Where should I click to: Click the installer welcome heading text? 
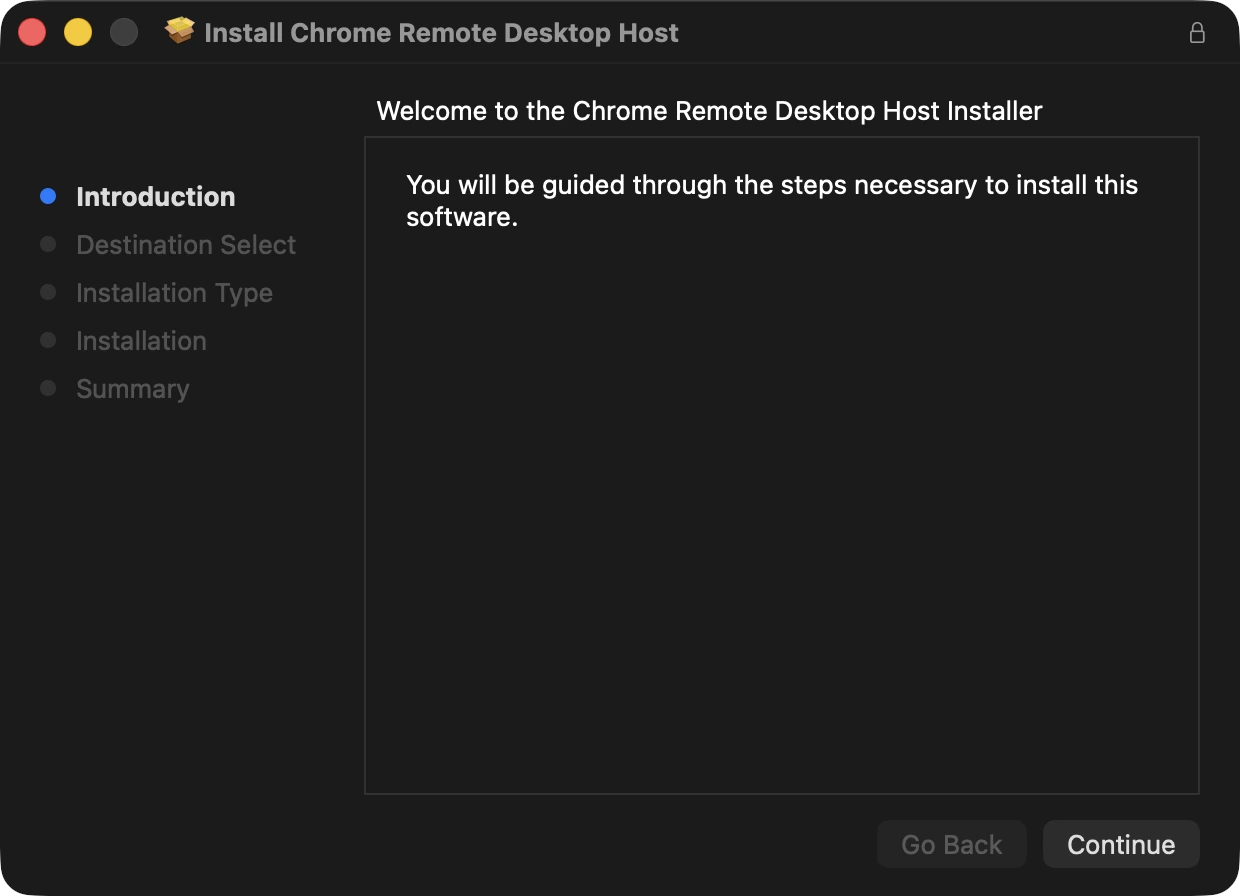709,111
